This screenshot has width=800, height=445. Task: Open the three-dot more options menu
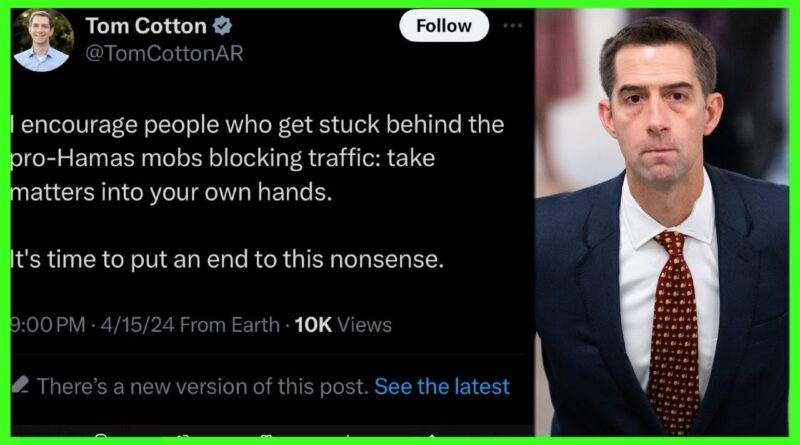click(x=512, y=26)
